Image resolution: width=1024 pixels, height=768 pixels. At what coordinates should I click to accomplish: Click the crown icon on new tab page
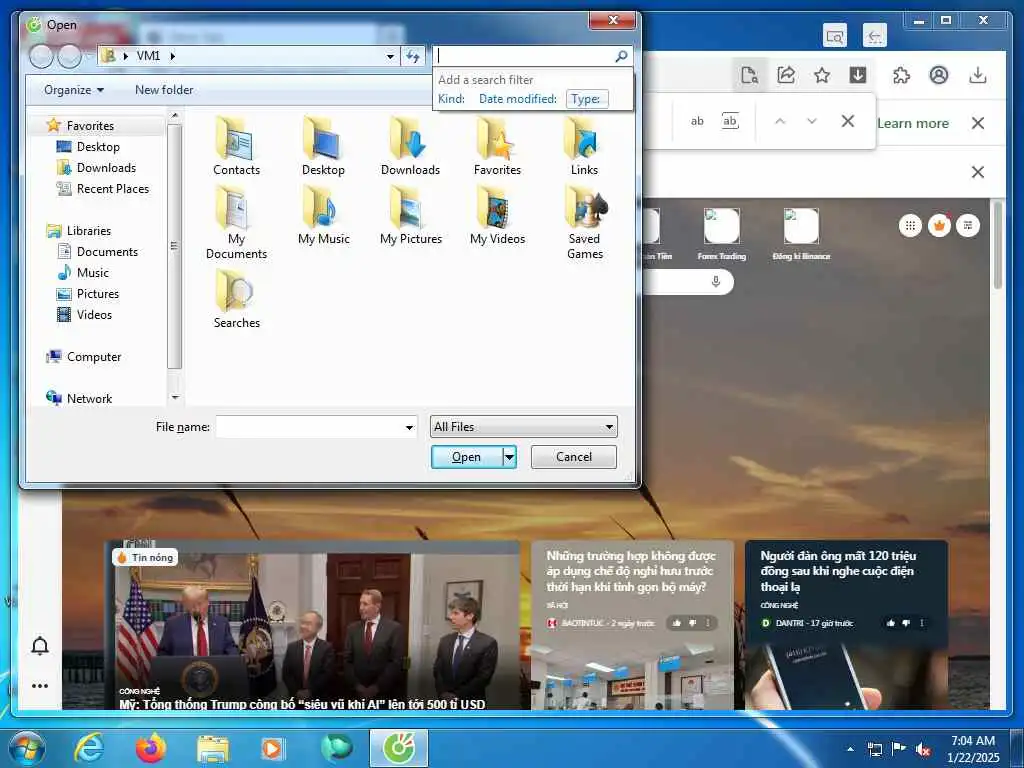tap(938, 226)
